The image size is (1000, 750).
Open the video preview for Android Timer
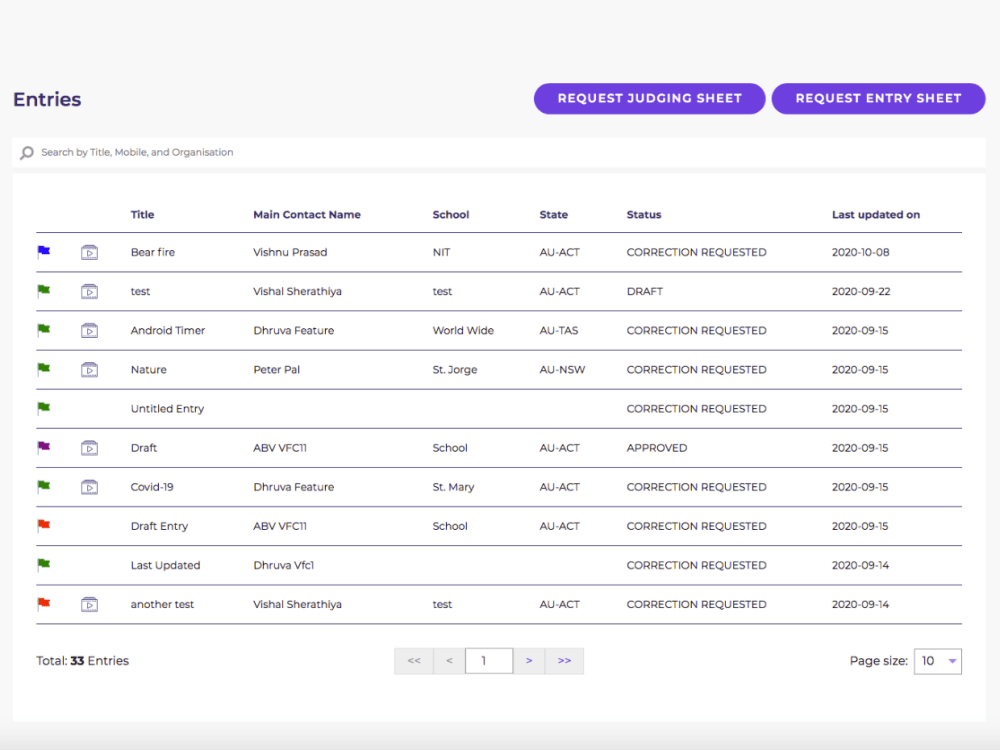tap(89, 330)
